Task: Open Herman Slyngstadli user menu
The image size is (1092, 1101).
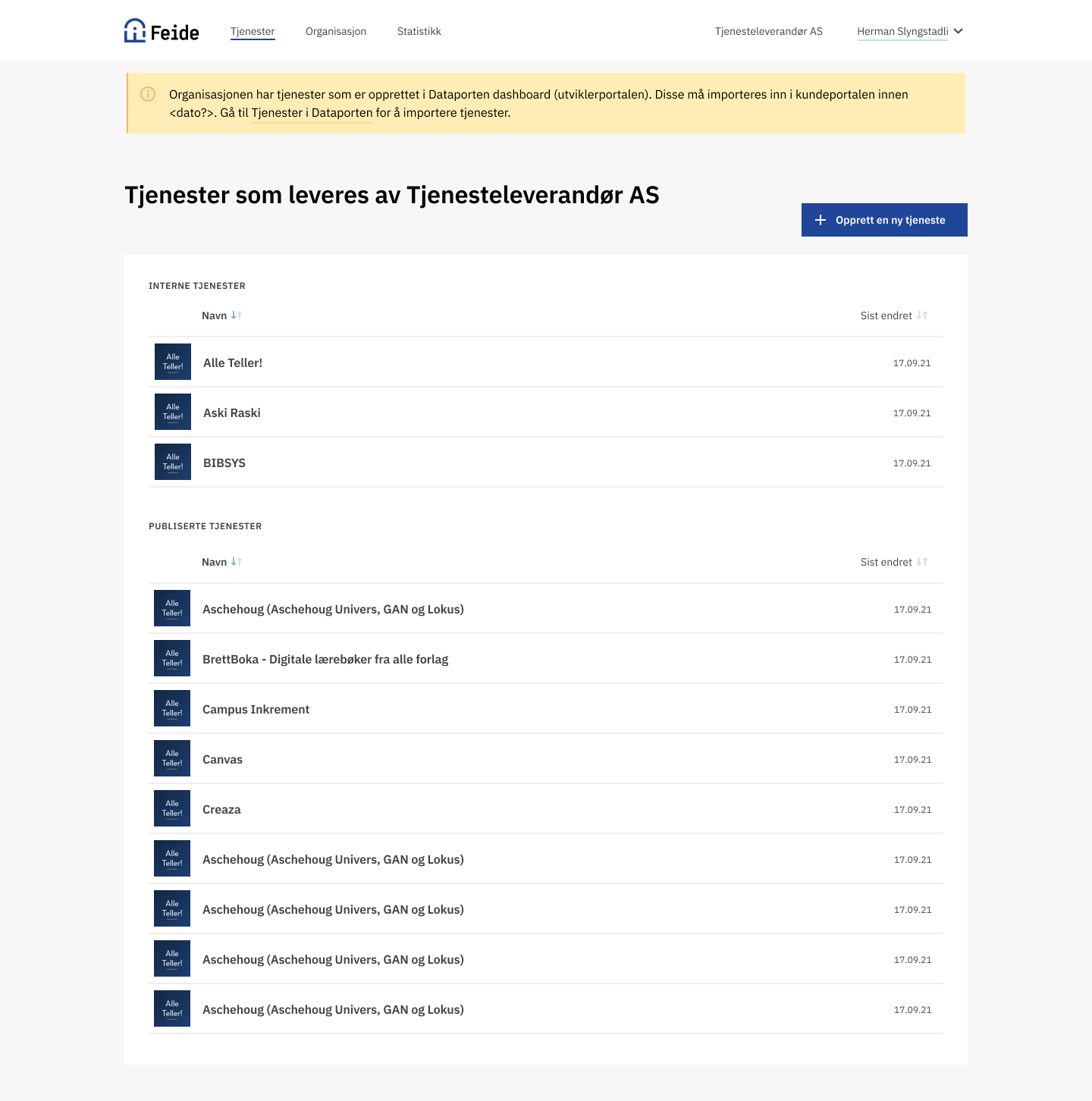Action: (910, 31)
